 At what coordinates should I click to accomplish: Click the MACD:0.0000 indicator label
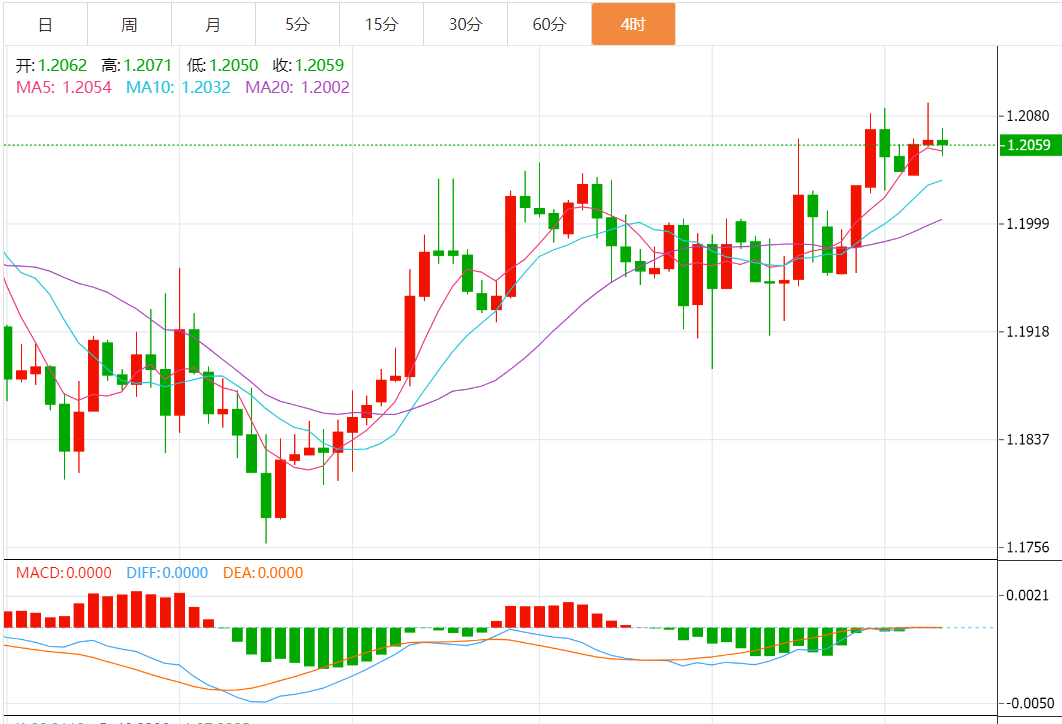click(64, 573)
